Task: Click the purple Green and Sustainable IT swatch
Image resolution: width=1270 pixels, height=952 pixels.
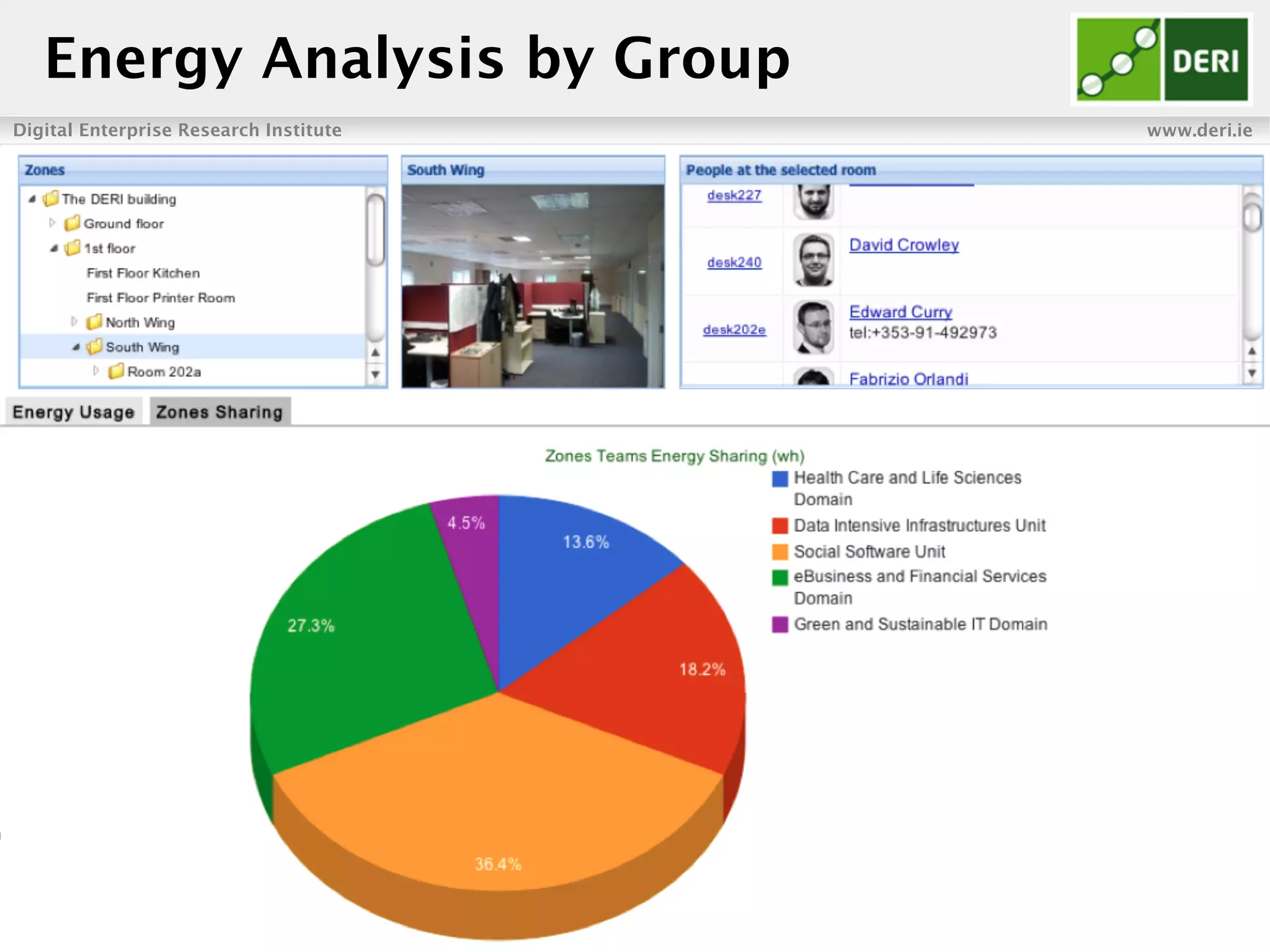Action: pos(780,624)
